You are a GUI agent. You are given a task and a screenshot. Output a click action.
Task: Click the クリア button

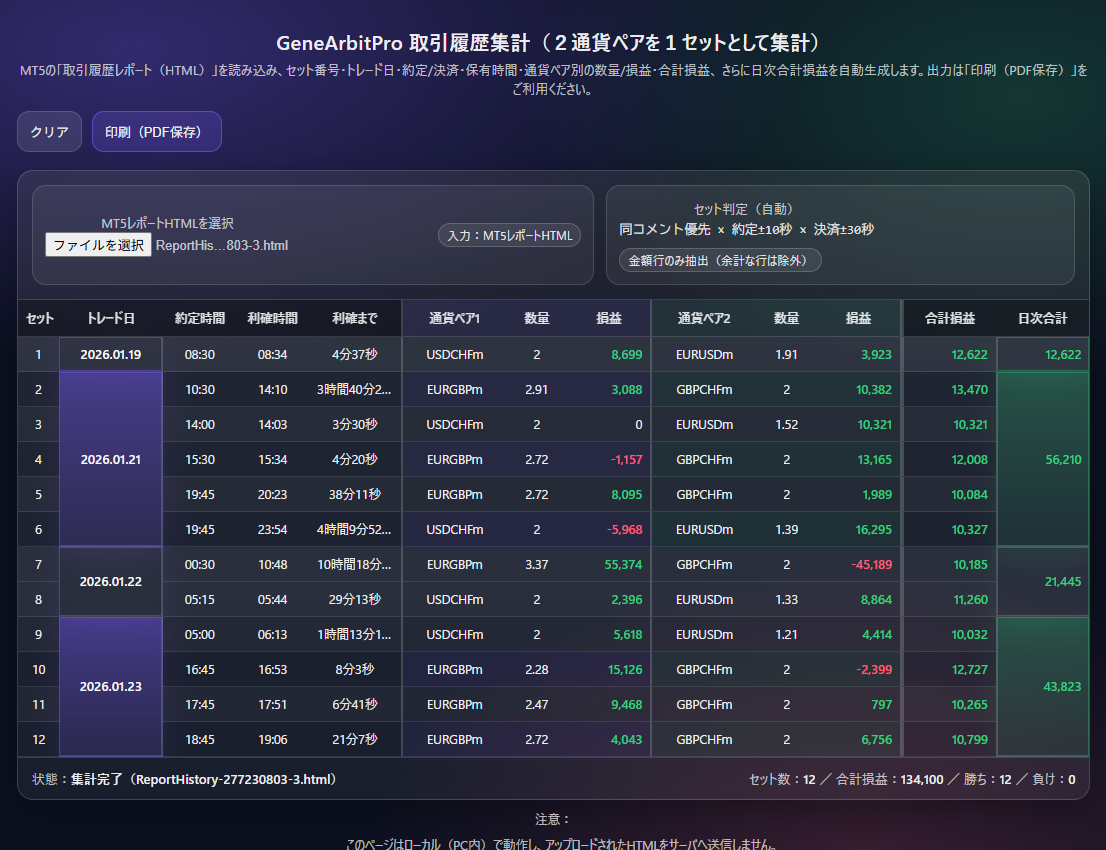(49, 132)
